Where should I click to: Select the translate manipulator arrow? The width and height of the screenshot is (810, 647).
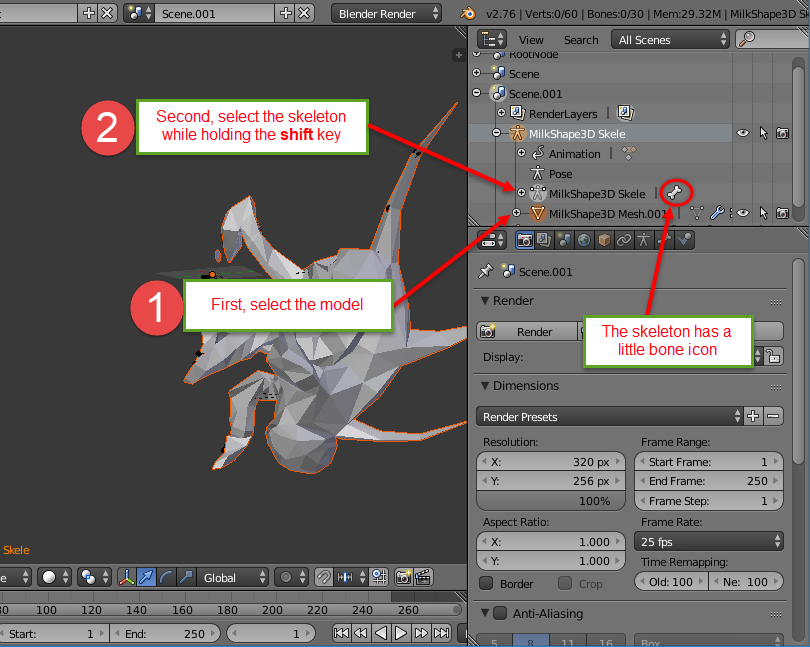(x=147, y=577)
